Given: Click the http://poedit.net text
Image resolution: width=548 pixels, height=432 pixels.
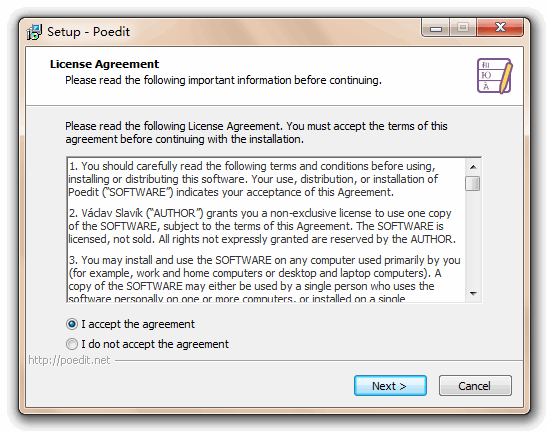Looking at the screenshot, I should coord(69,360).
